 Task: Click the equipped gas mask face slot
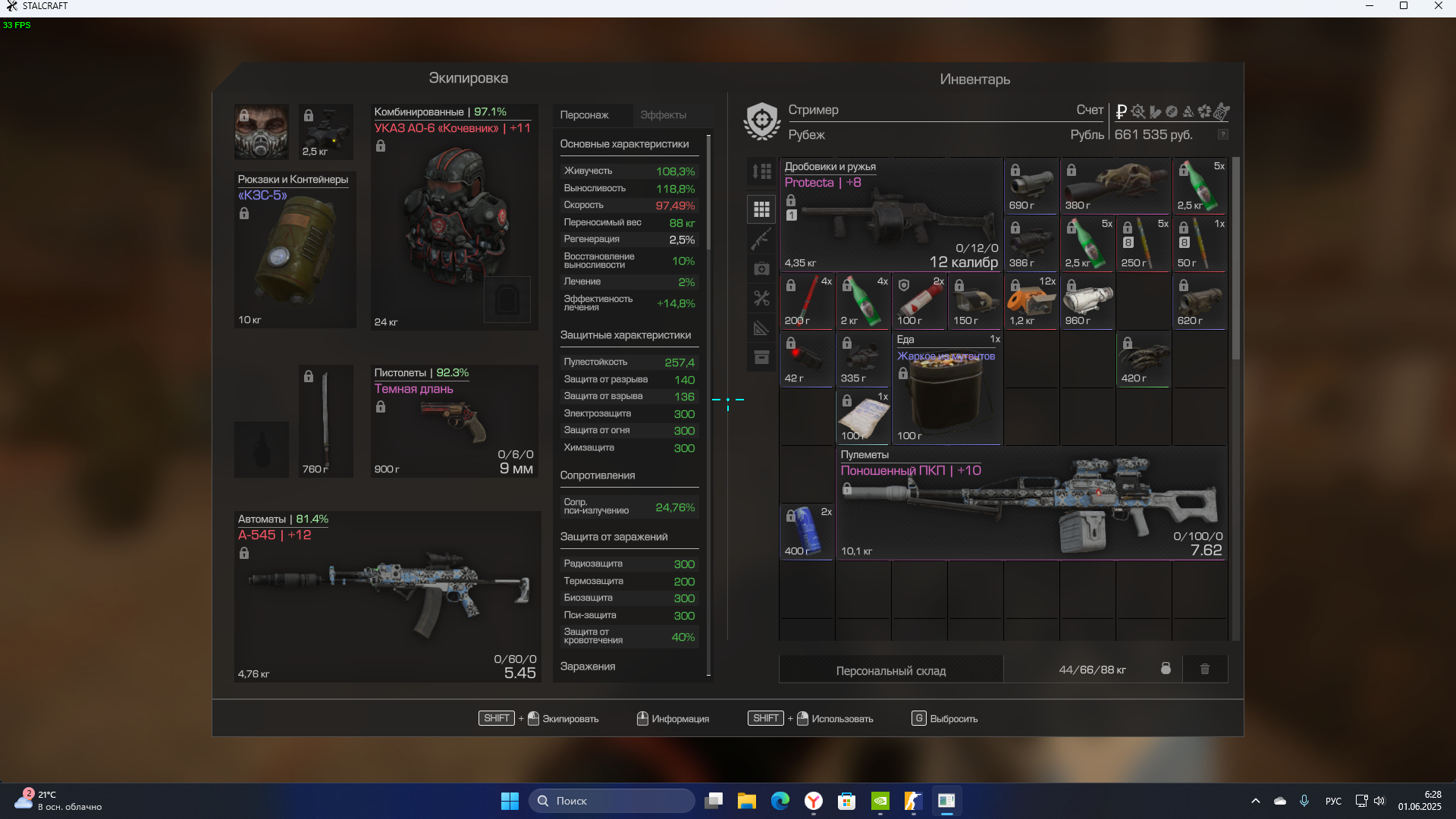click(x=261, y=132)
